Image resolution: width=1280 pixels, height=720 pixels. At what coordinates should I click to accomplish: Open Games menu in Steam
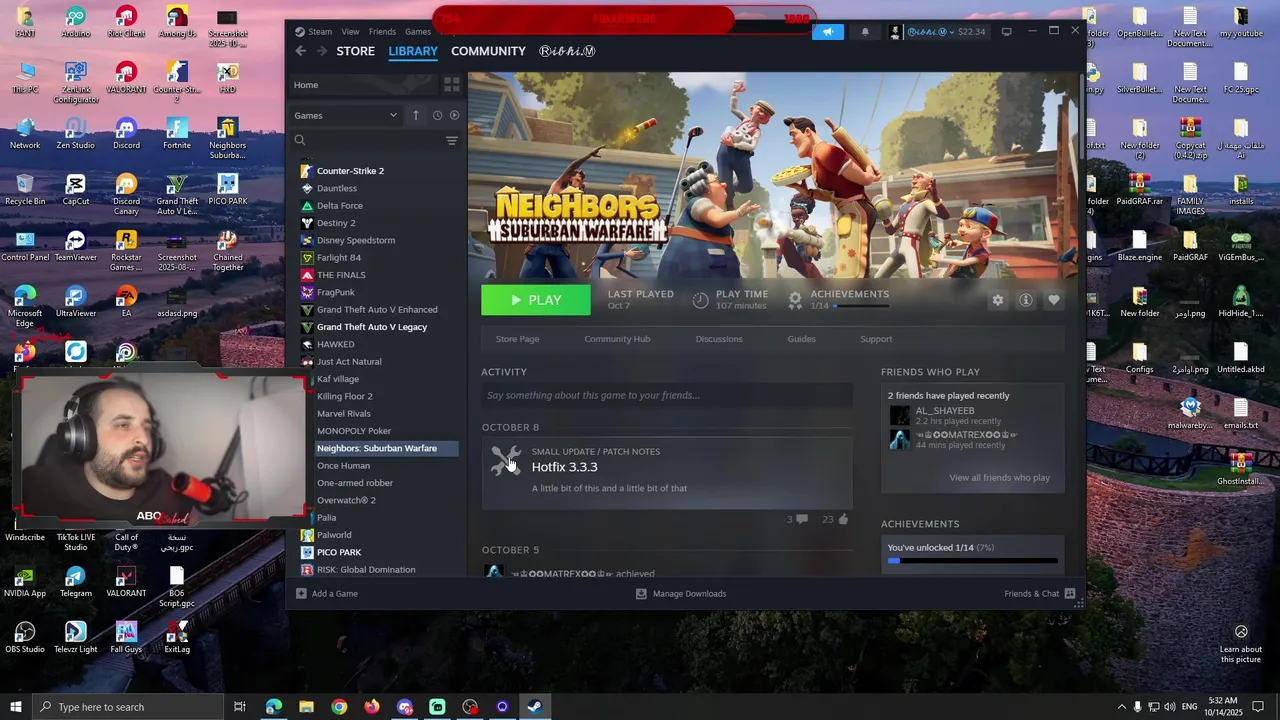(418, 31)
